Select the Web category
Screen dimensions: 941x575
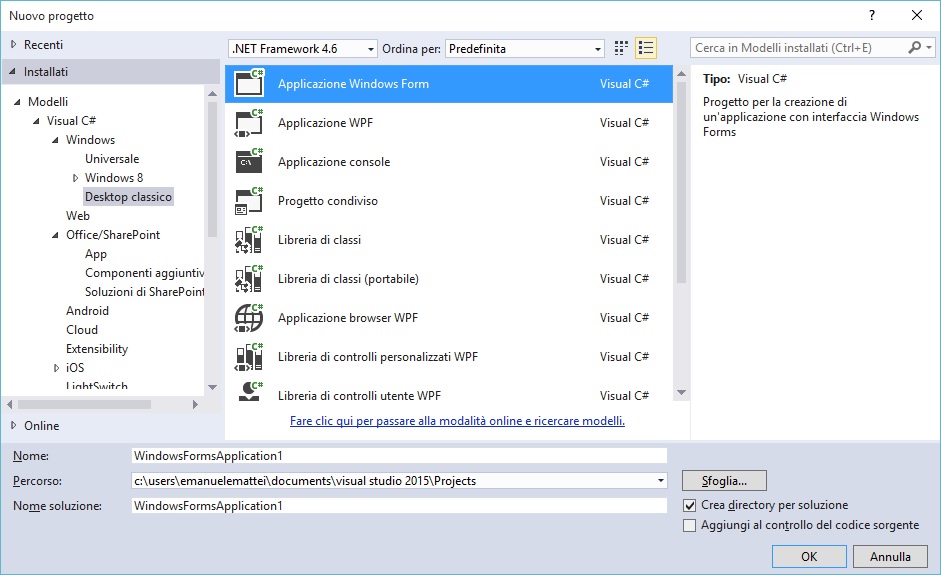coord(77,215)
